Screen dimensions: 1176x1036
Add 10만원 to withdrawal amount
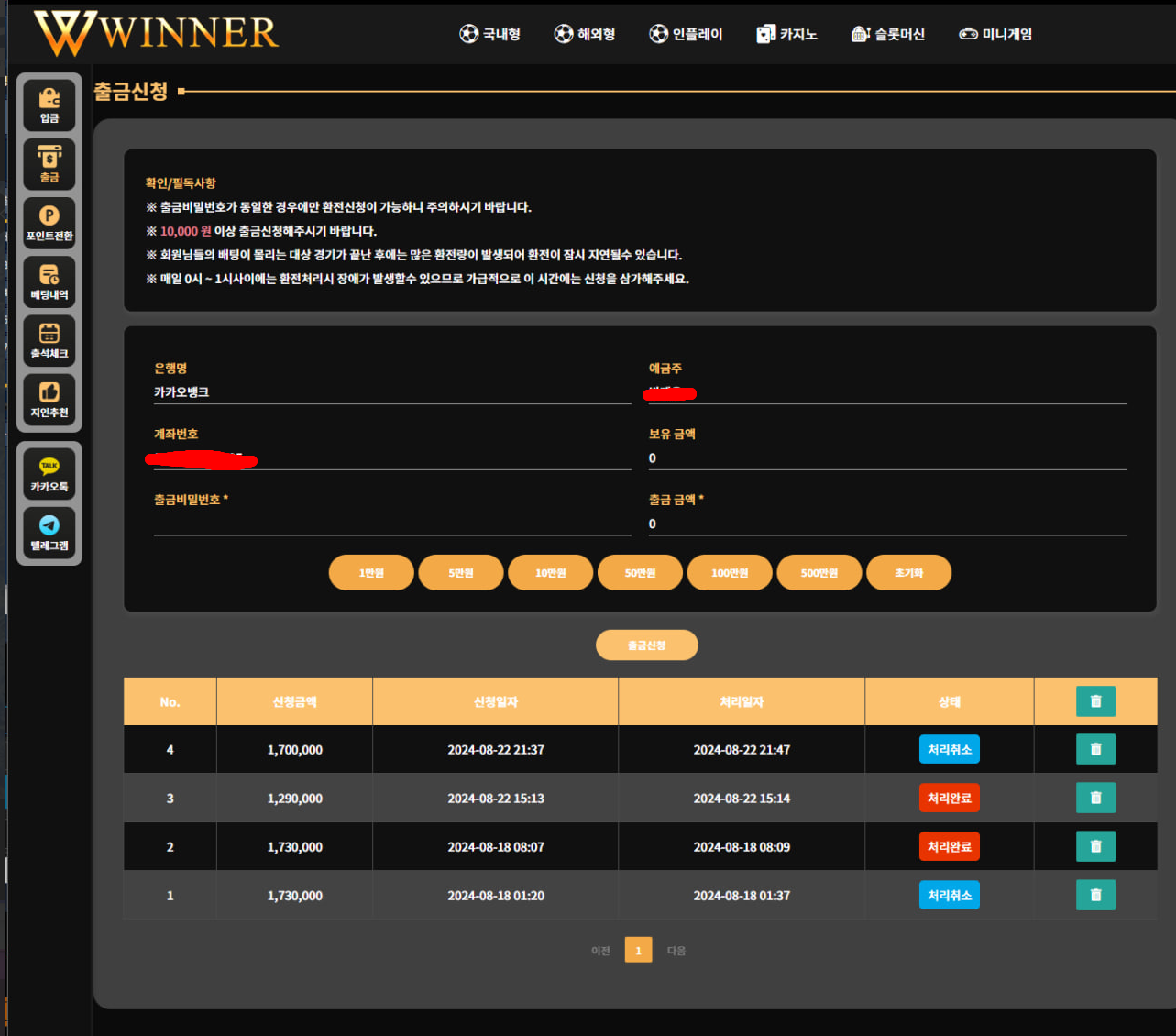pos(551,572)
